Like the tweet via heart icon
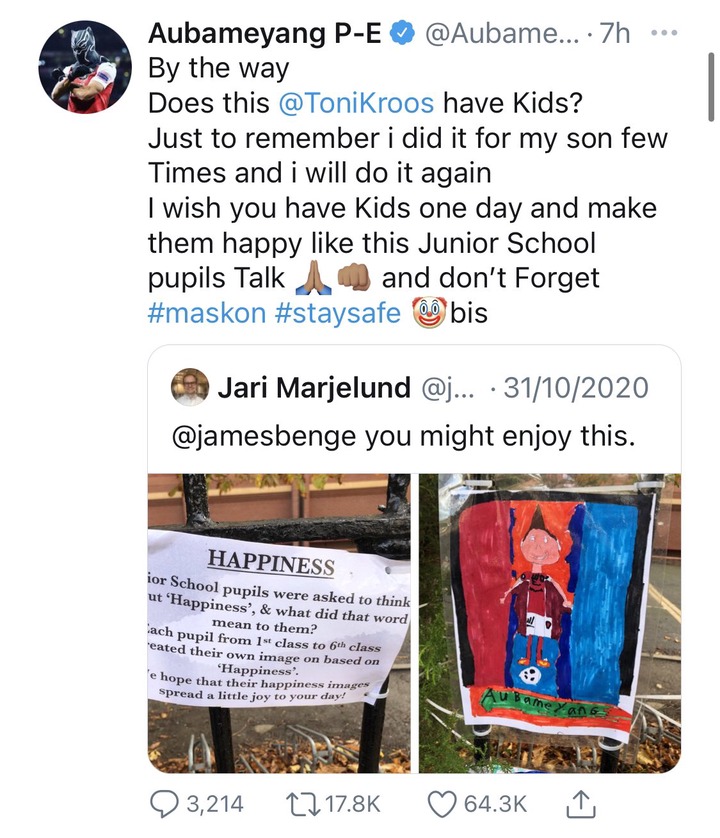Screen dimensions: 720x838 [443, 804]
